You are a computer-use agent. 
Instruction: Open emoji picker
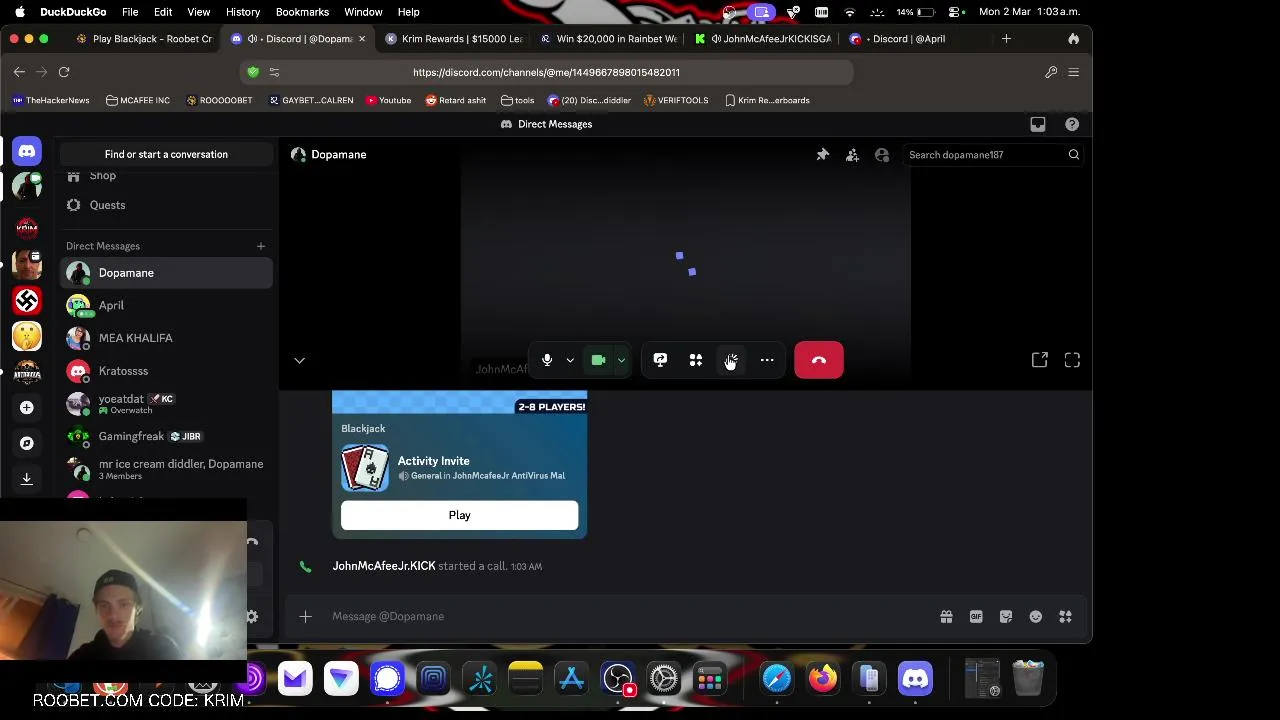tap(1036, 617)
